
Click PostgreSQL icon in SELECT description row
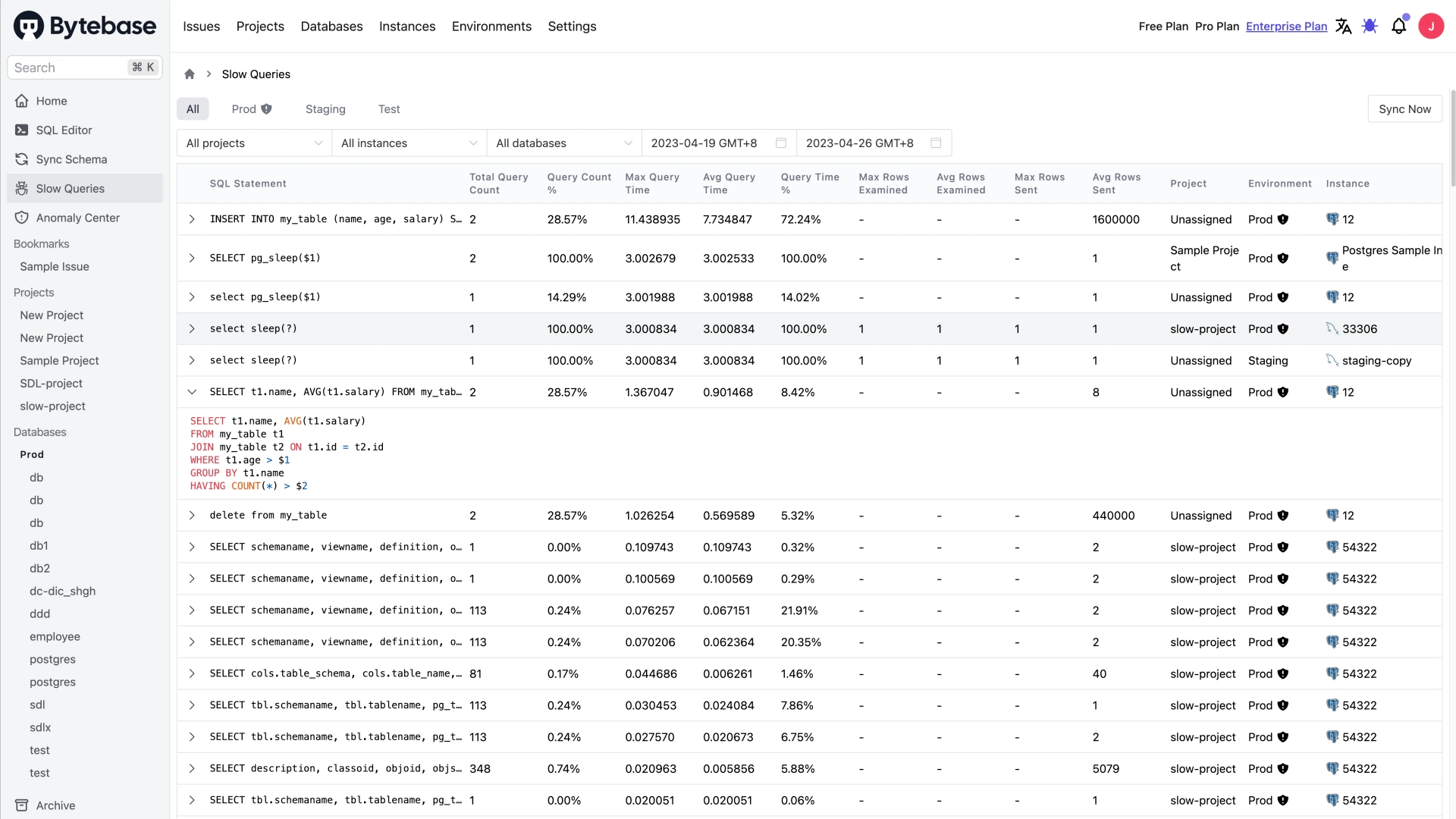[x=1332, y=768]
